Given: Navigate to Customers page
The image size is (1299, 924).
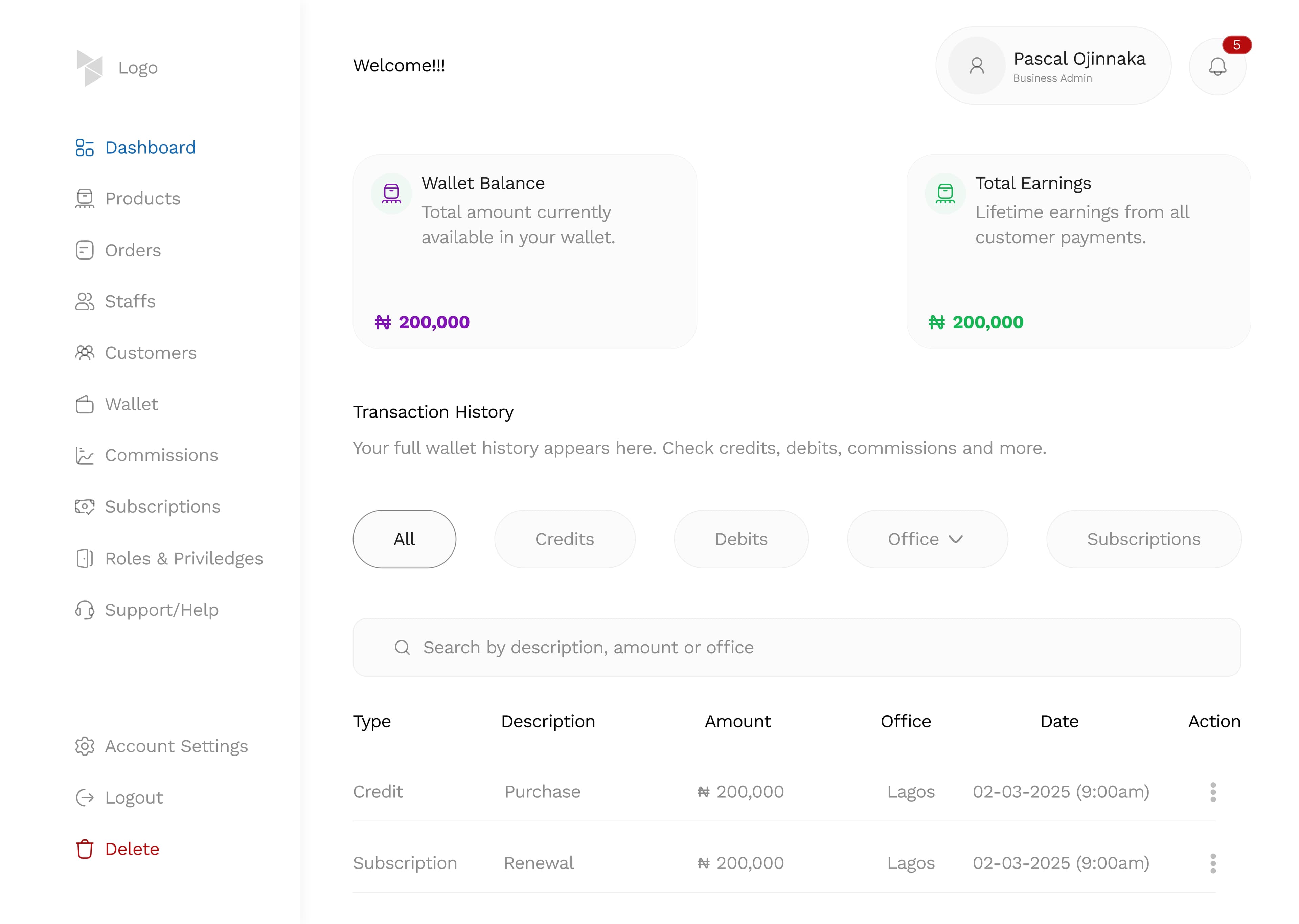Looking at the screenshot, I should 151,353.
